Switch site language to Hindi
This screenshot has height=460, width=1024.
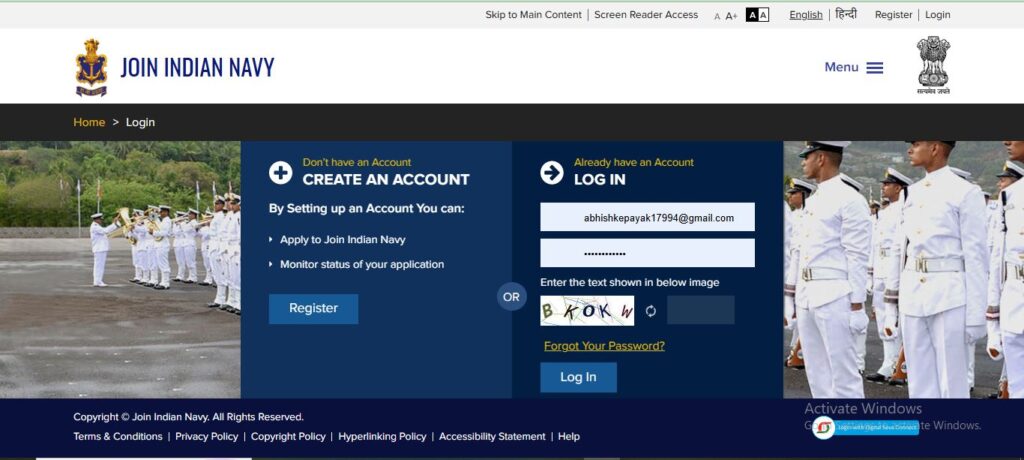coord(846,14)
